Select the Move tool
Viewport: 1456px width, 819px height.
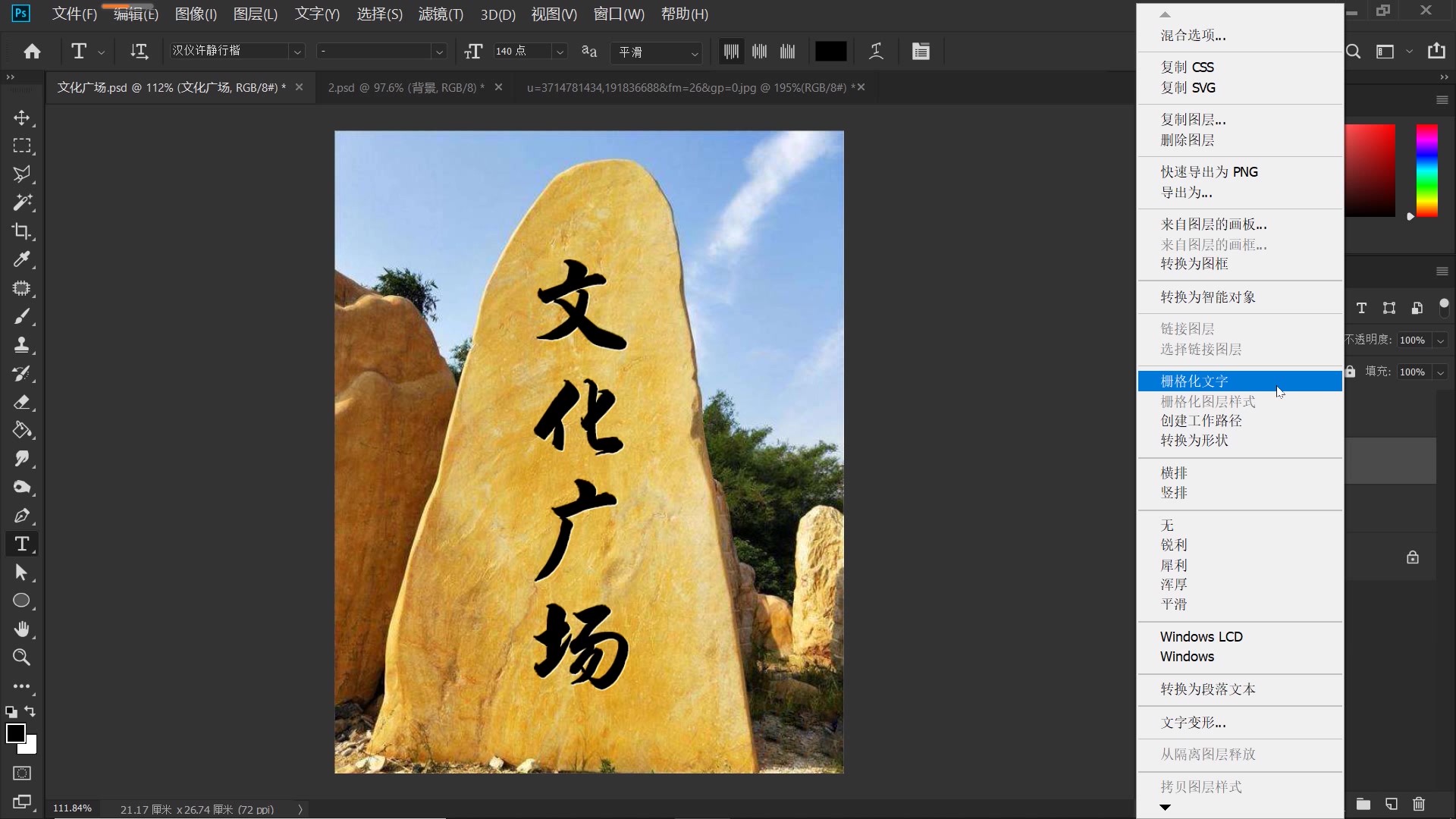(x=23, y=118)
